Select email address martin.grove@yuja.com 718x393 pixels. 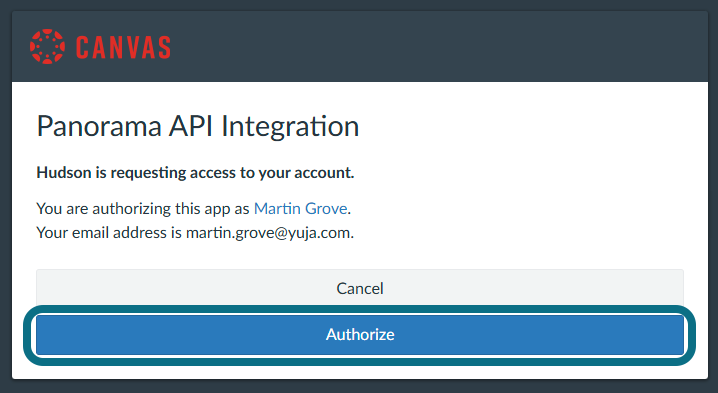[268, 233]
